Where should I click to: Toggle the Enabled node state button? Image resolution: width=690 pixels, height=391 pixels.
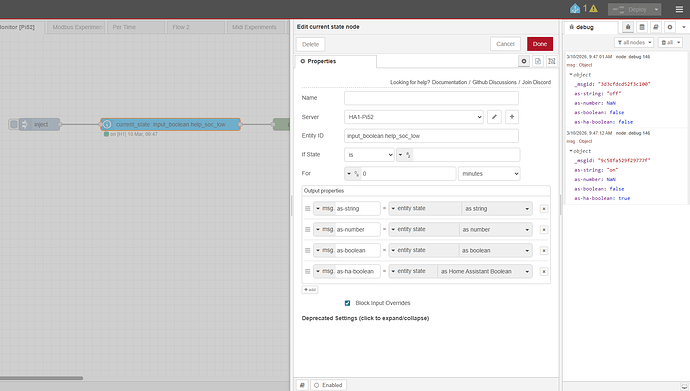[328, 385]
